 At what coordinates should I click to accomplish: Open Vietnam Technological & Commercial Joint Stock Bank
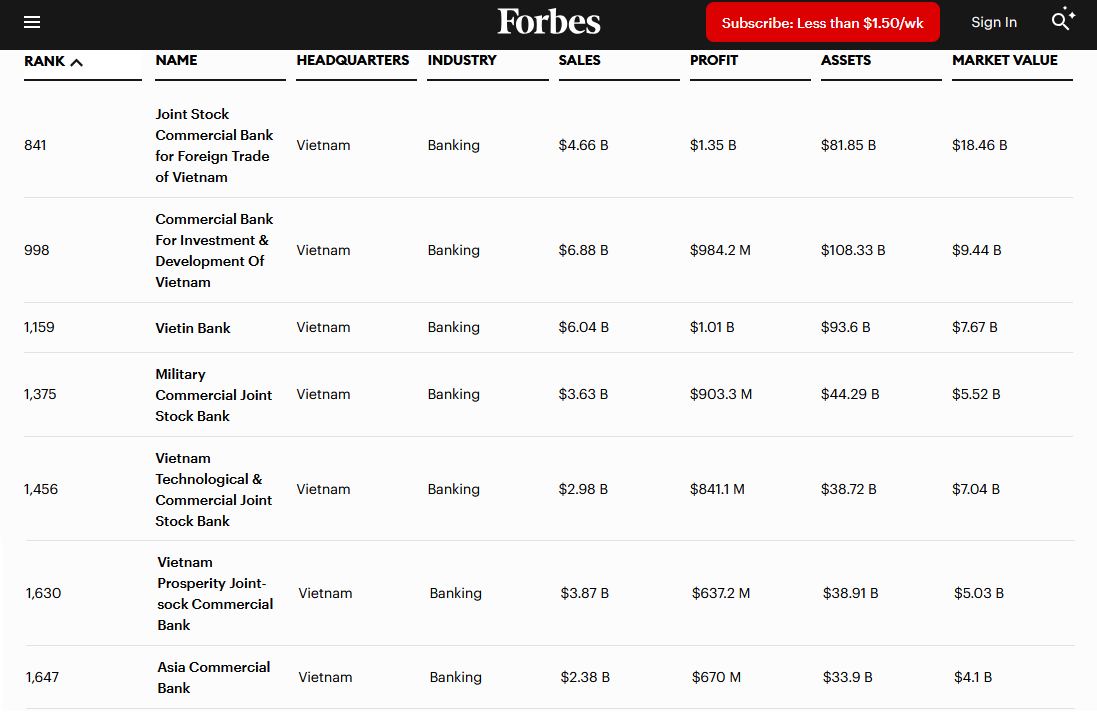point(213,490)
